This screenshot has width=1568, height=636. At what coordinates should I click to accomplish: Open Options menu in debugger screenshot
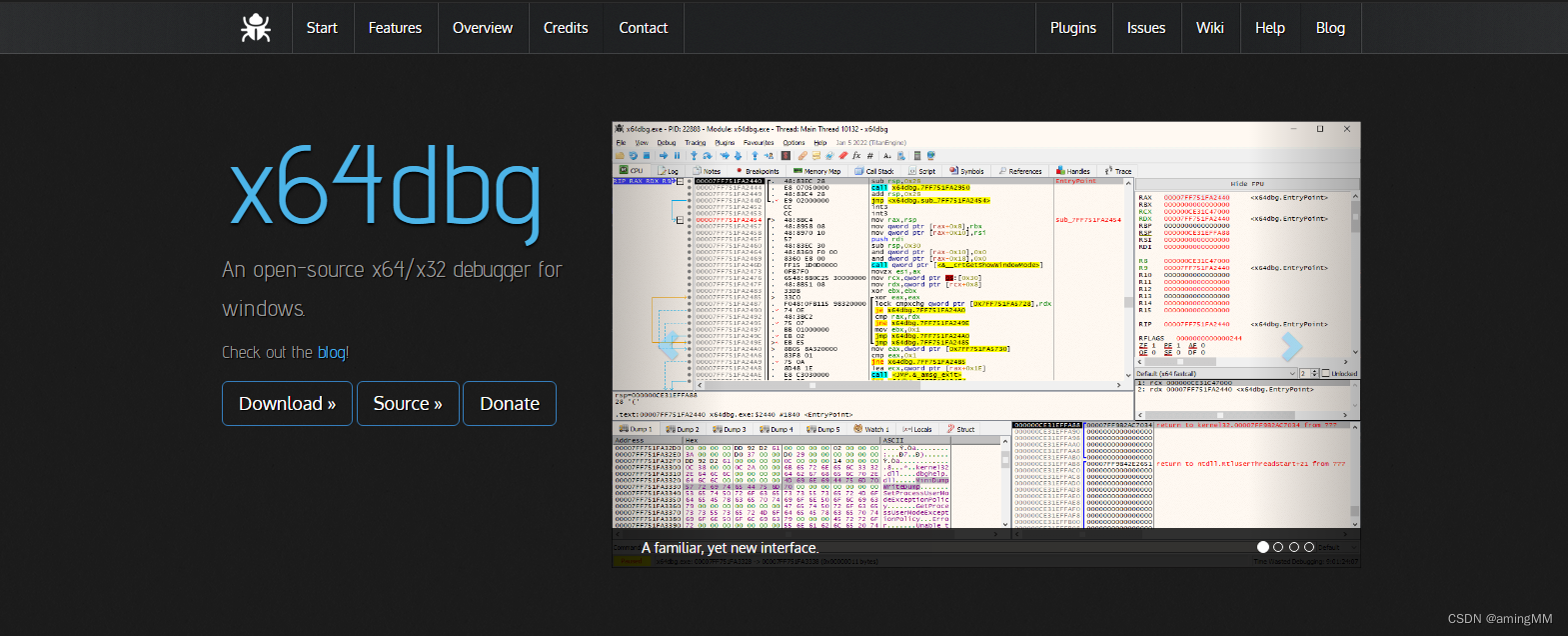(793, 143)
